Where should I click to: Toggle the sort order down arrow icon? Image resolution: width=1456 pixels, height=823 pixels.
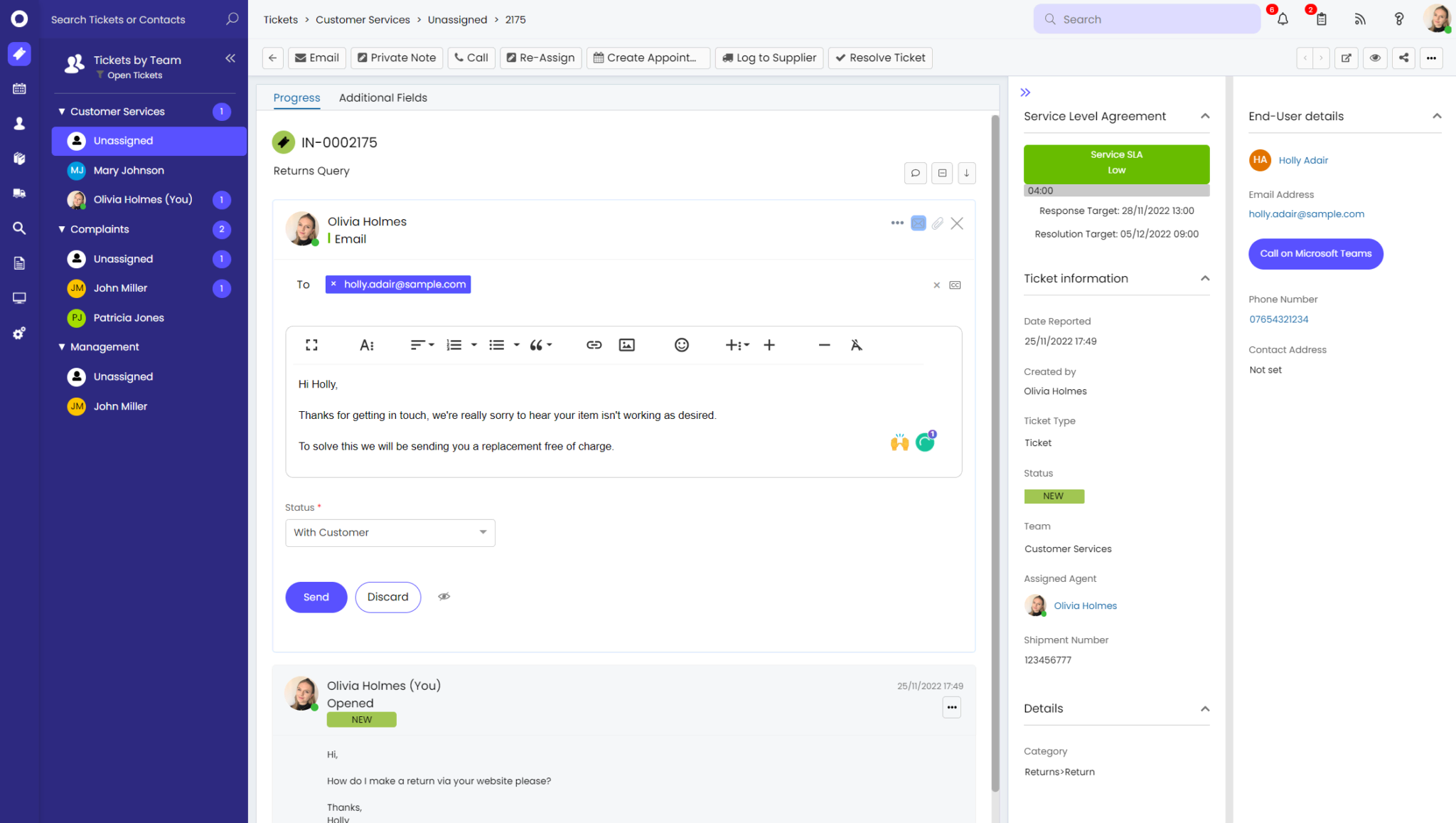pos(967,173)
